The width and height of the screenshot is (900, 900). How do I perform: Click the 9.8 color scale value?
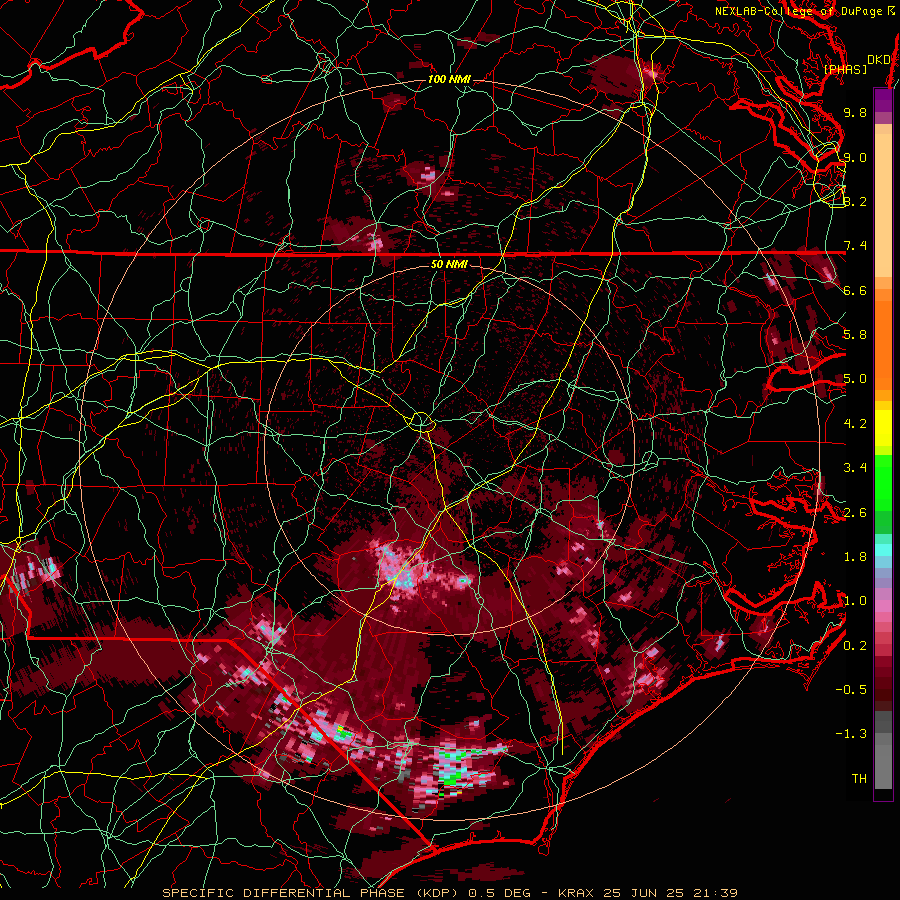[855, 113]
